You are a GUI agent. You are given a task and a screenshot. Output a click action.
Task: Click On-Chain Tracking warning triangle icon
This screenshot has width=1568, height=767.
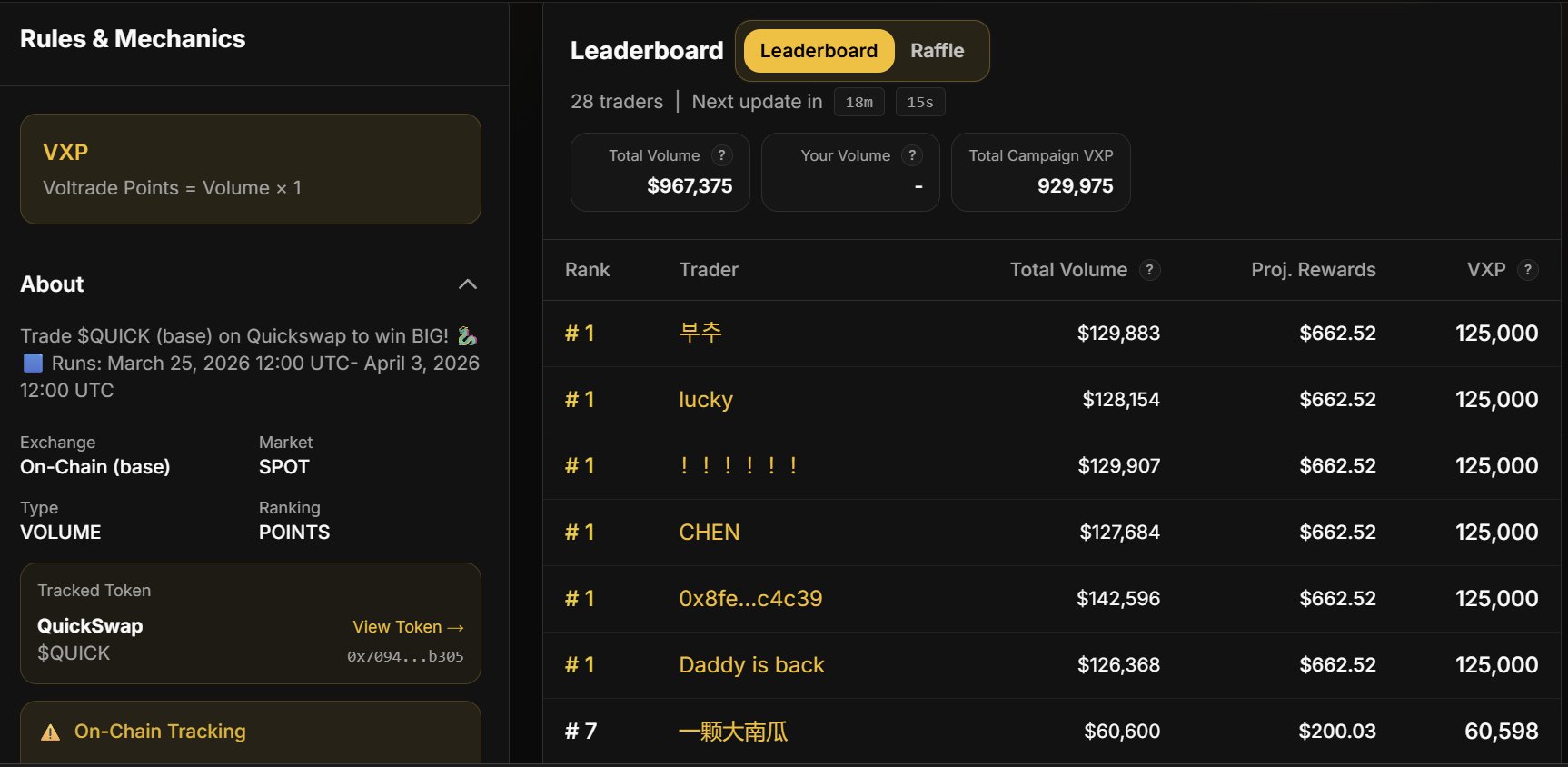tap(51, 732)
